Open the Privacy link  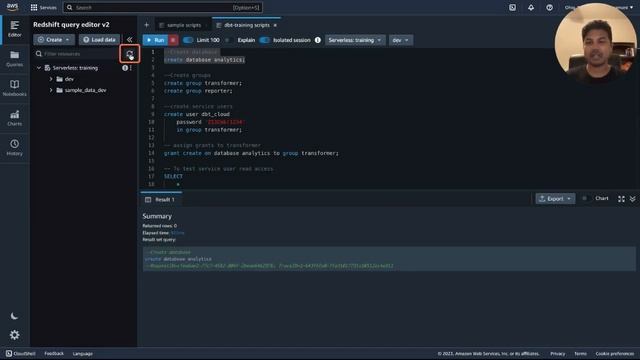pos(558,353)
